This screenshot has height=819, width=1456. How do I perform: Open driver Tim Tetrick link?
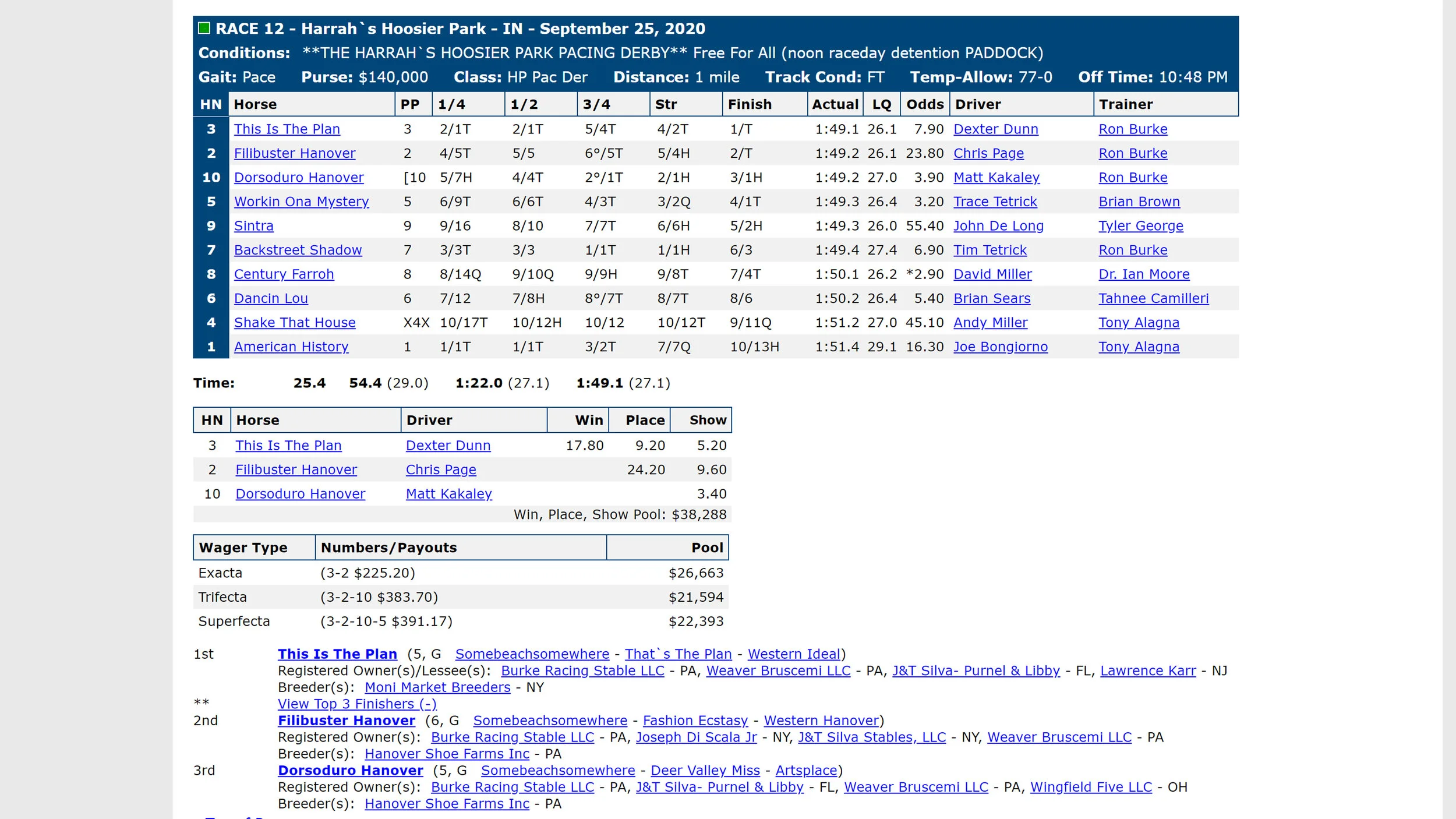coord(990,250)
